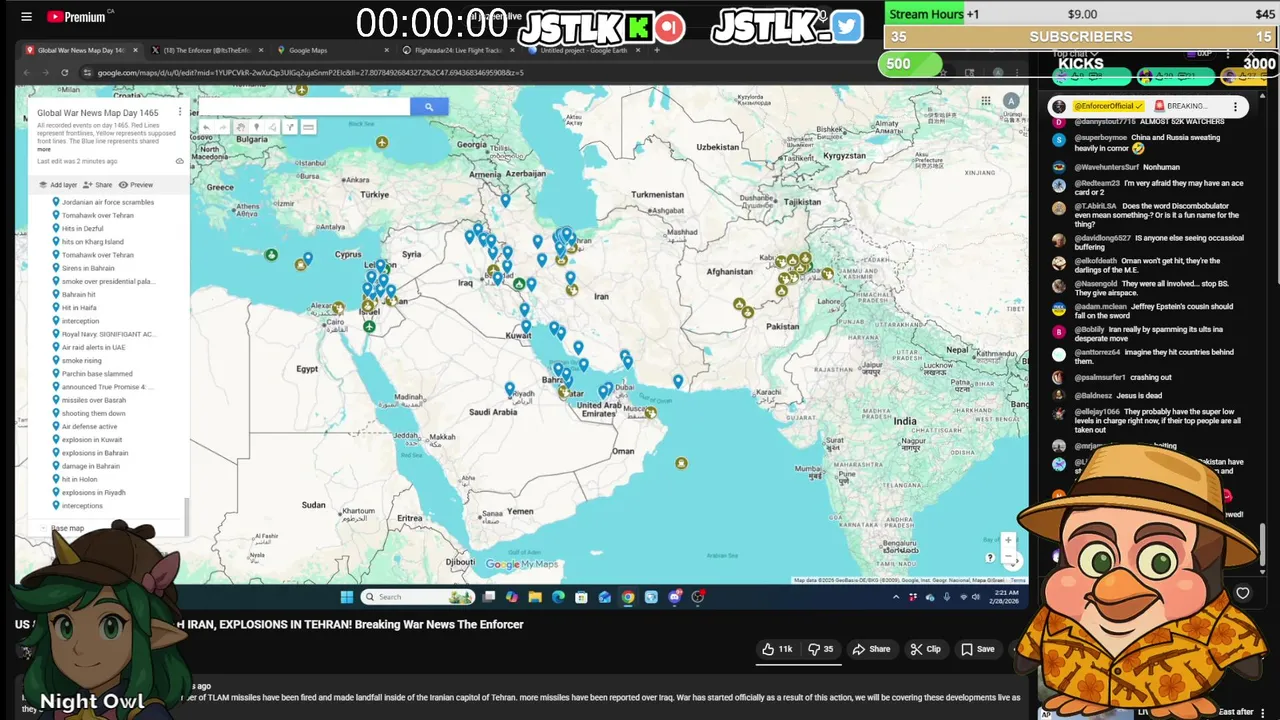Viewport: 1280px width, 720px height.
Task: Select the hand pan tool
Action: pos(241,127)
